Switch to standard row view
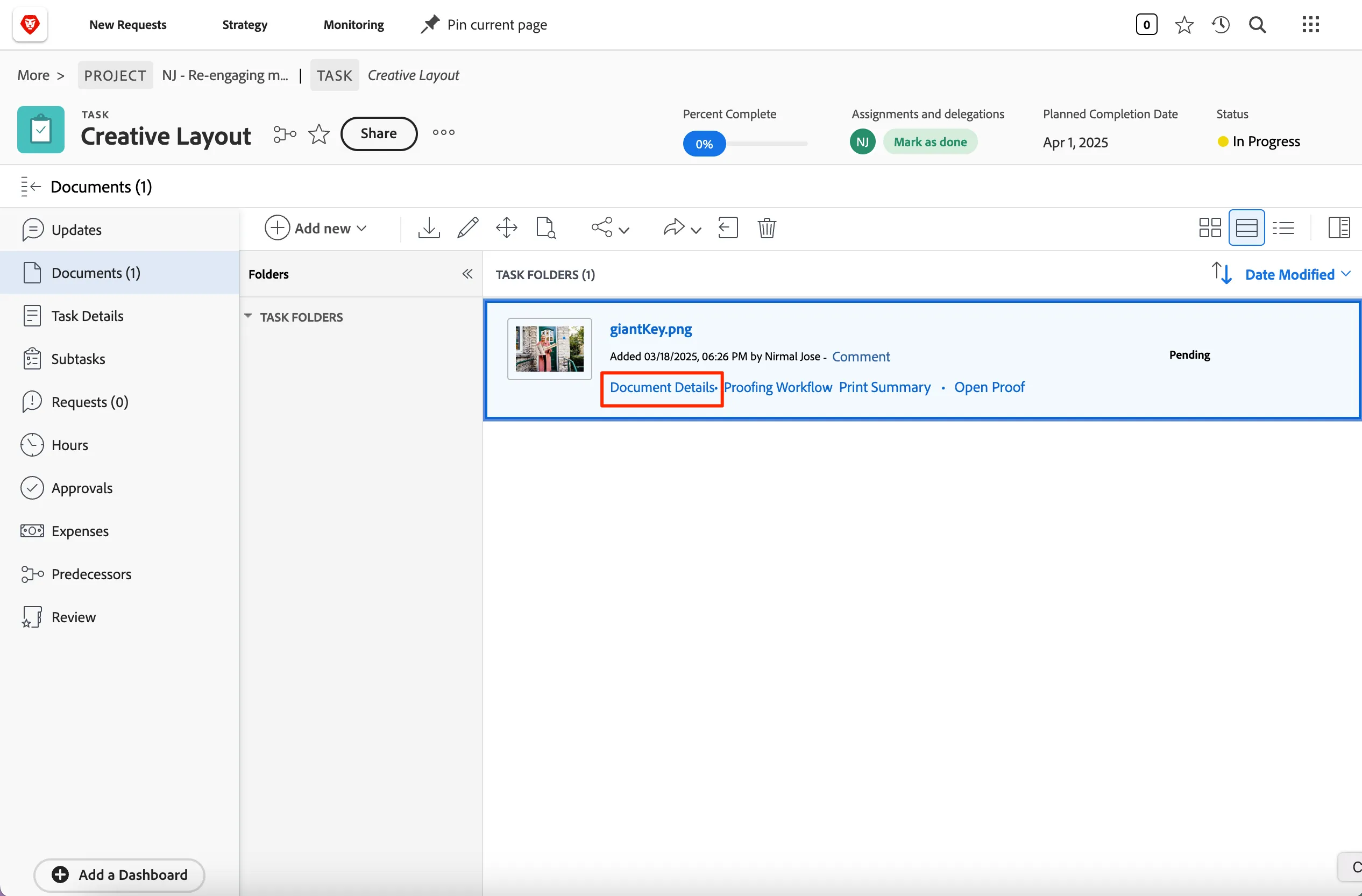Screen dimensions: 1362x896 [1246, 227]
